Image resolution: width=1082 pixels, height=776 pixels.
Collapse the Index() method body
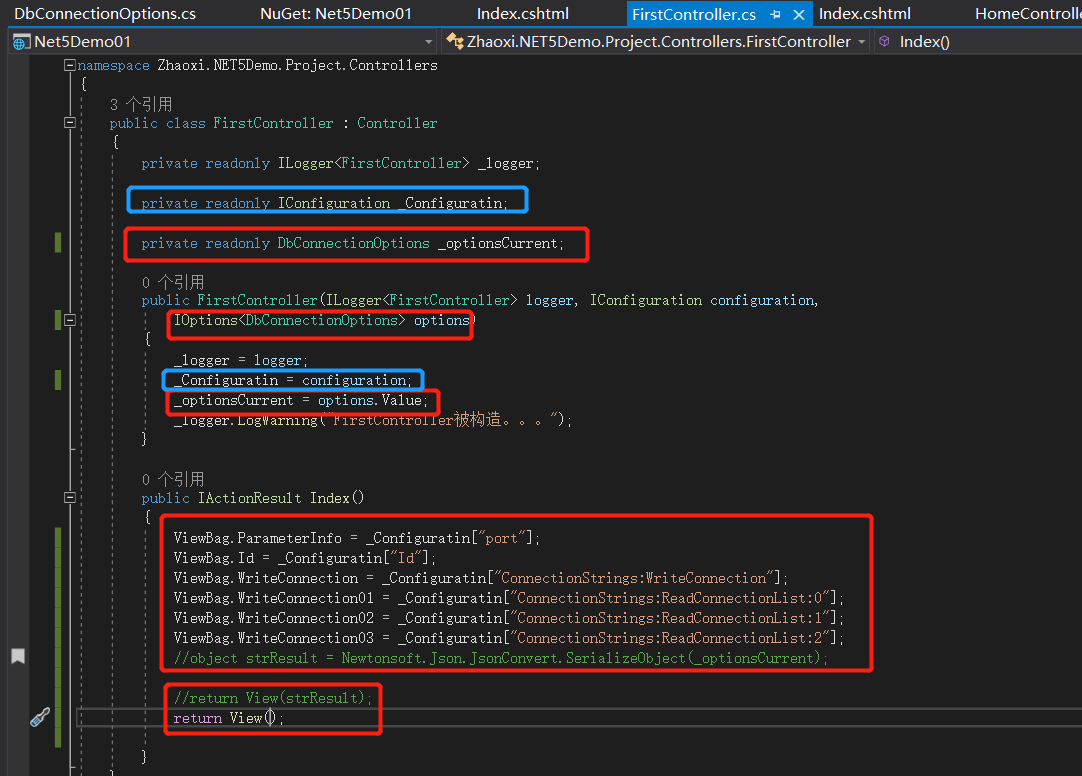[x=70, y=497]
